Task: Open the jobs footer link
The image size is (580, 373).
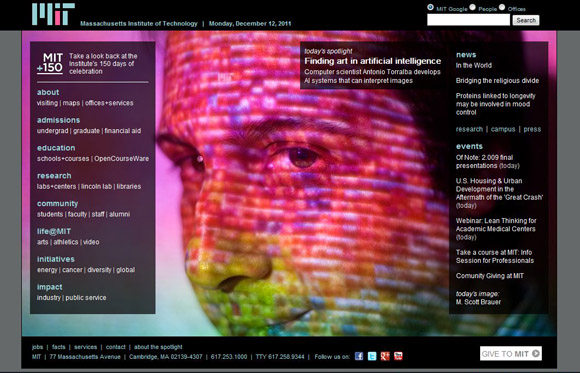Action: [37, 347]
